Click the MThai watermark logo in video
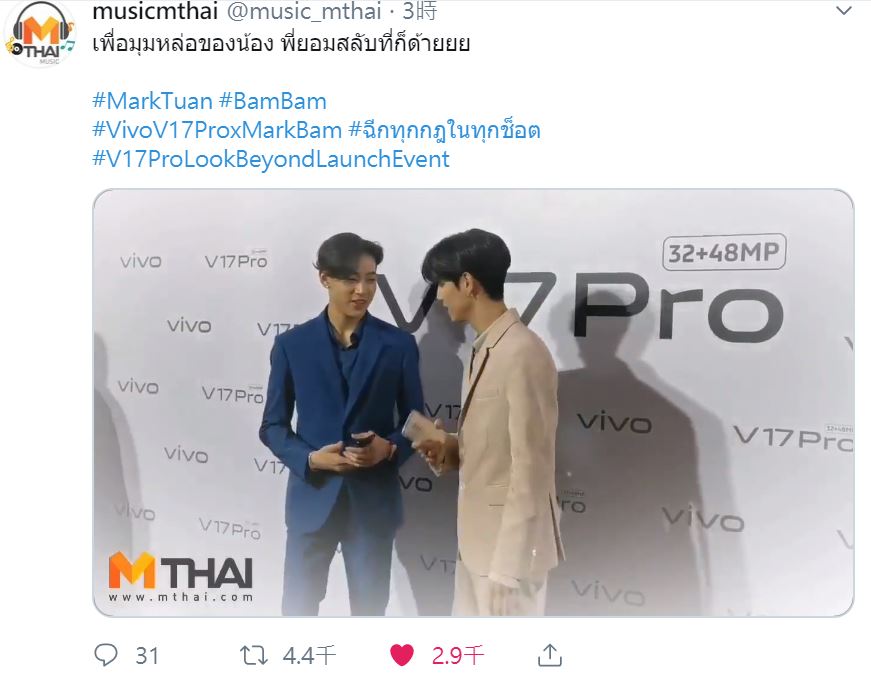The width and height of the screenshot is (871, 680). [181, 576]
